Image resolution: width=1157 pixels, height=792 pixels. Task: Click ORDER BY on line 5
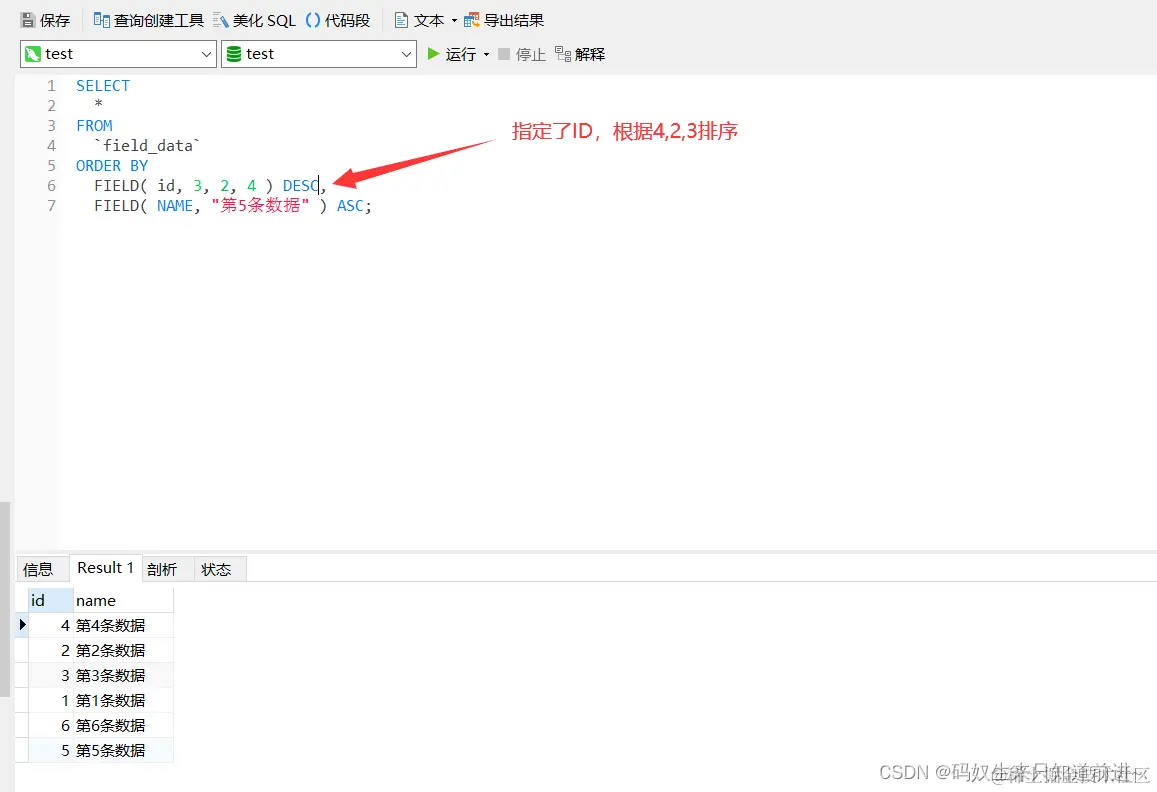click(112, 165)
